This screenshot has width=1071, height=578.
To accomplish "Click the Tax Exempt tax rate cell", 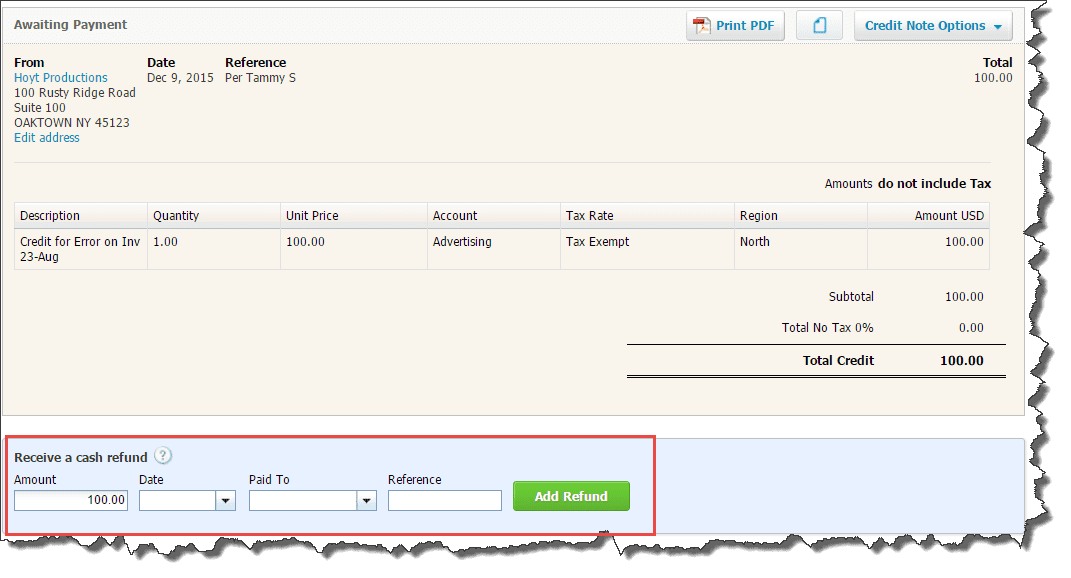I will [x=597, y=241].
